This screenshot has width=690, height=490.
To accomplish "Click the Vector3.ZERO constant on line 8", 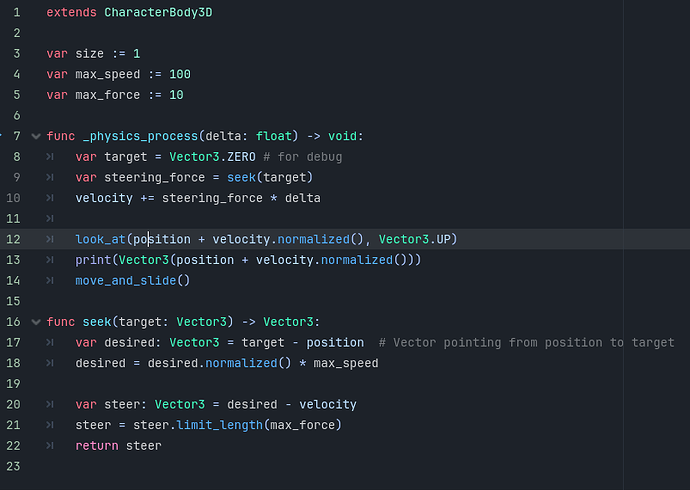I will point(213,157).
